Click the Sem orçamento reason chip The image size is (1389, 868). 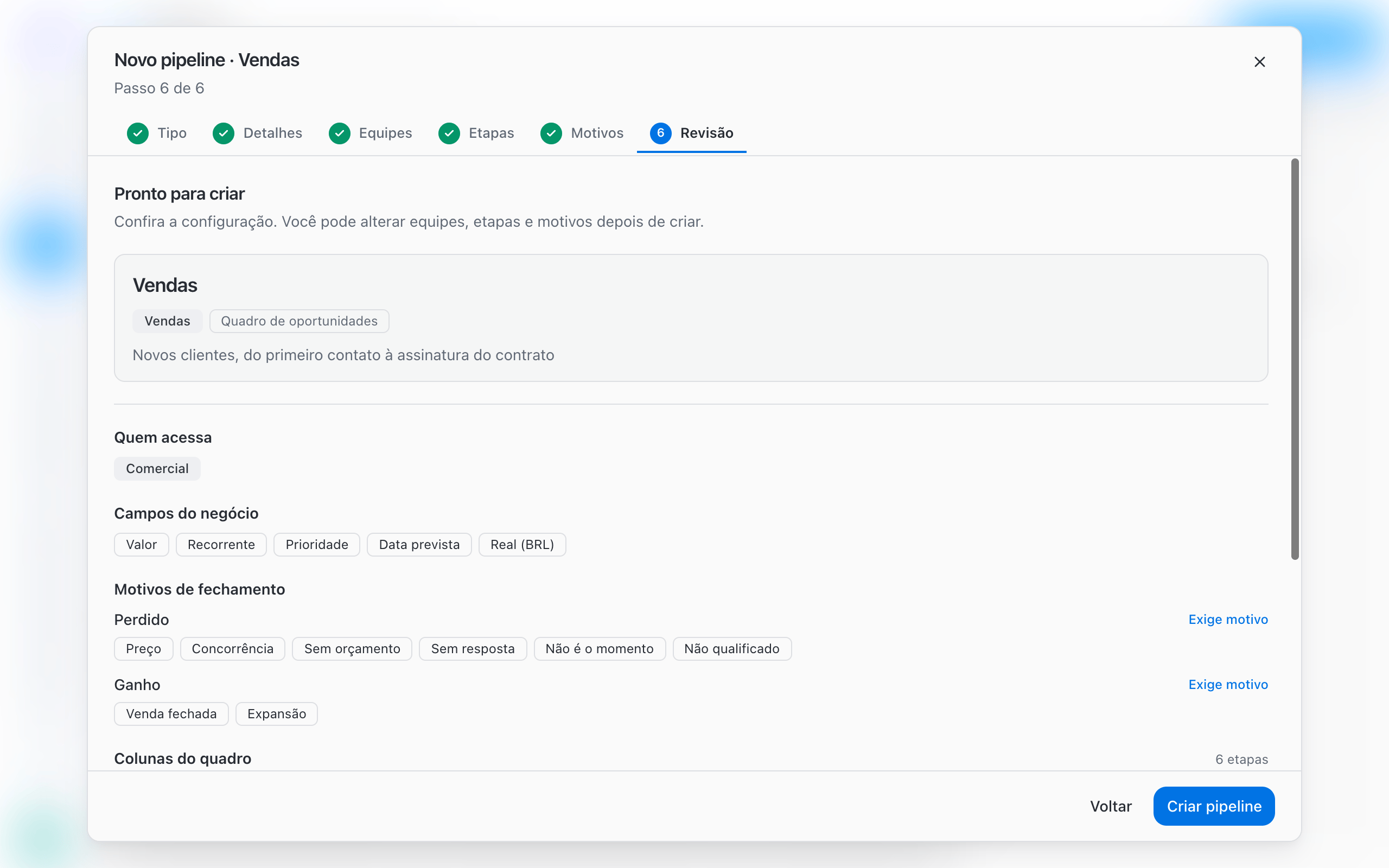pyautogui.click(x=352, y=649)
